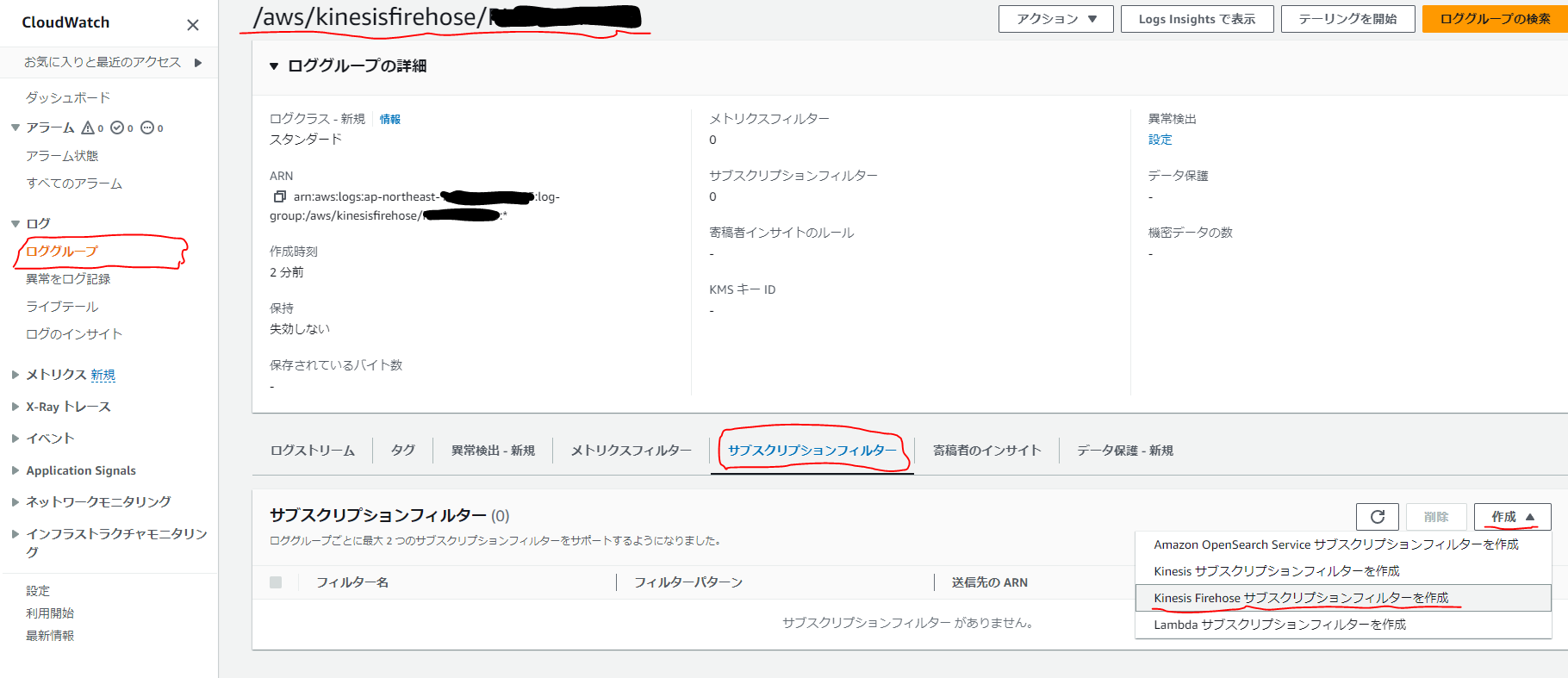1568x678 pixels.
Task: Sort by 送信先の ARN column header
Action: (990, 583)
